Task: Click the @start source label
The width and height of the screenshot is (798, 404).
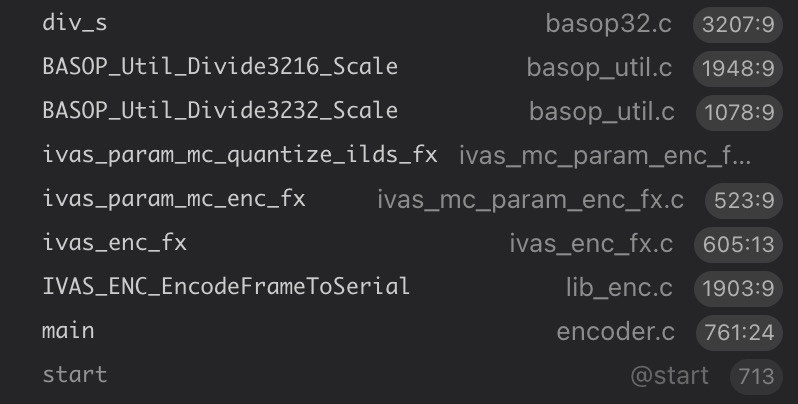Action: [x=669, y=376]
